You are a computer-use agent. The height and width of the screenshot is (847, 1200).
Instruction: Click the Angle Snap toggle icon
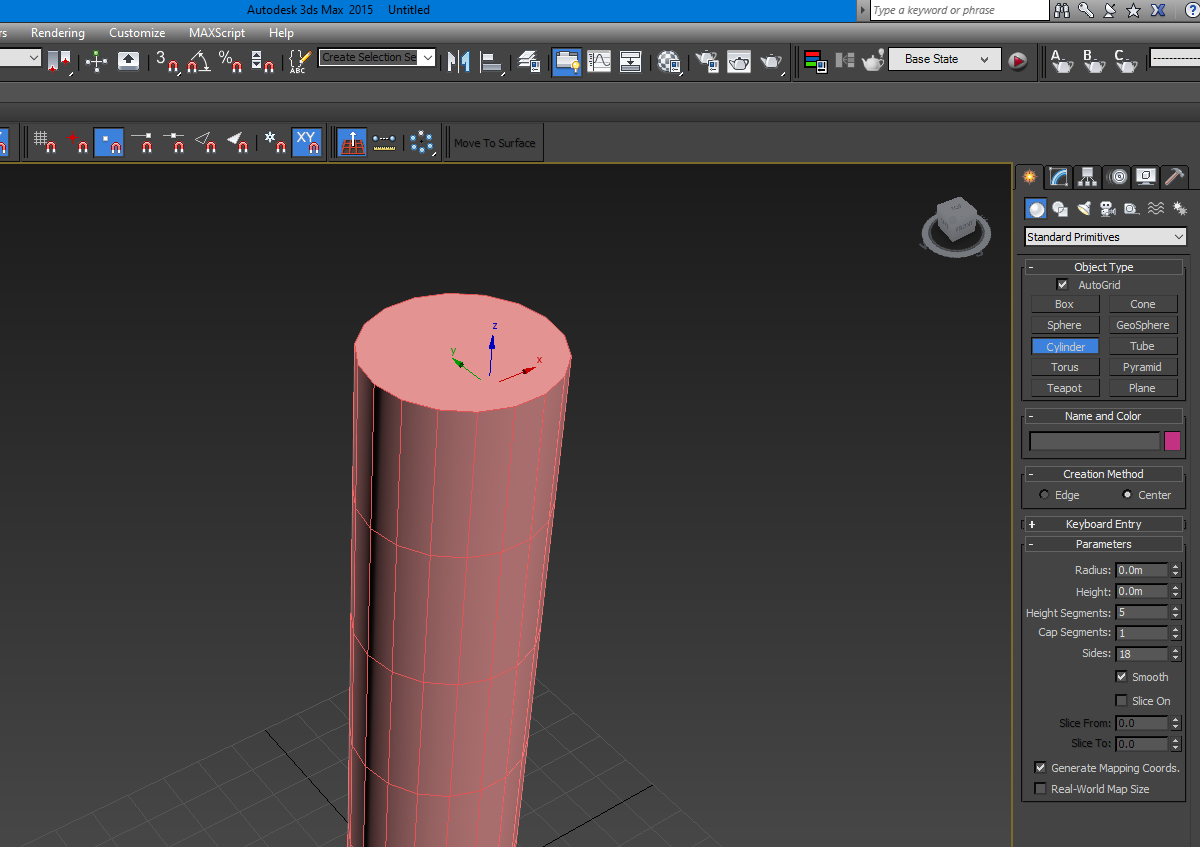click(x=199, y=61)
